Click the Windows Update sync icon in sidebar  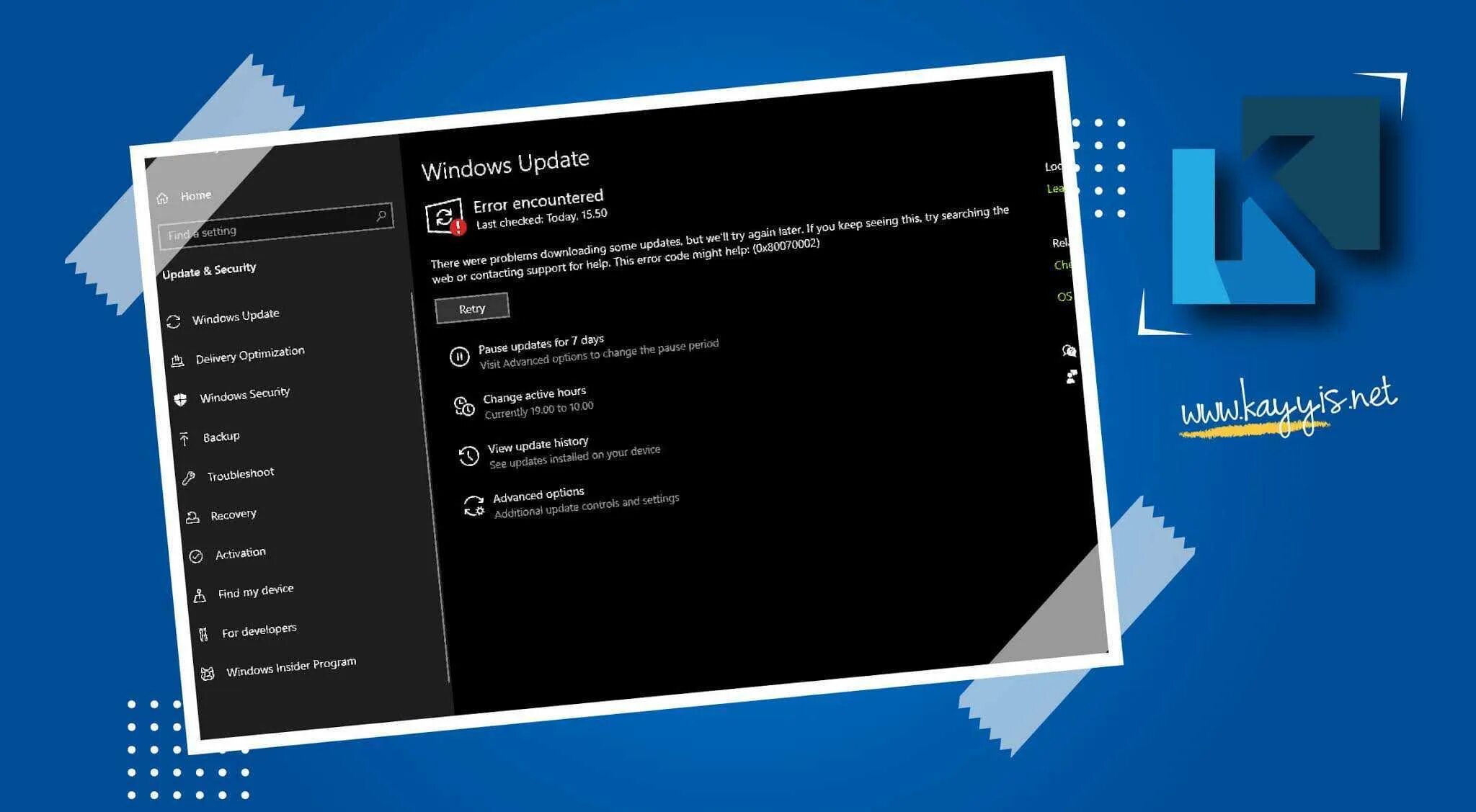[x=173, y=321]
